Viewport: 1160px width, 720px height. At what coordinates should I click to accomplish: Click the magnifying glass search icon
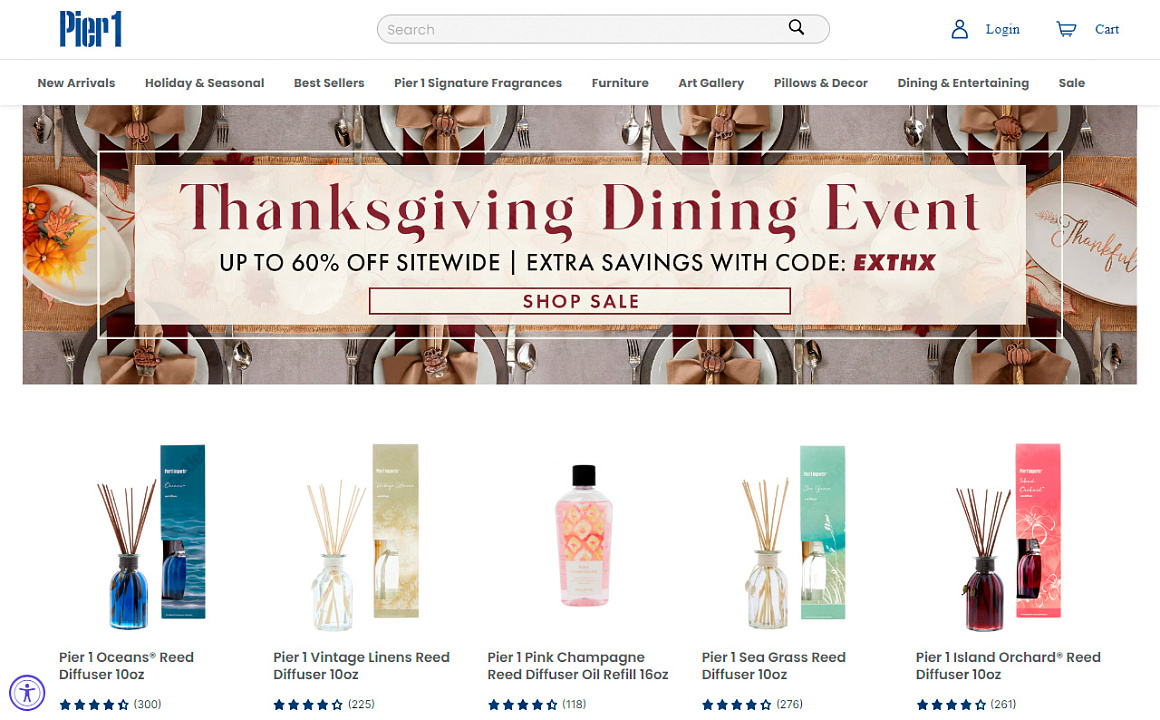coord(796,27)
